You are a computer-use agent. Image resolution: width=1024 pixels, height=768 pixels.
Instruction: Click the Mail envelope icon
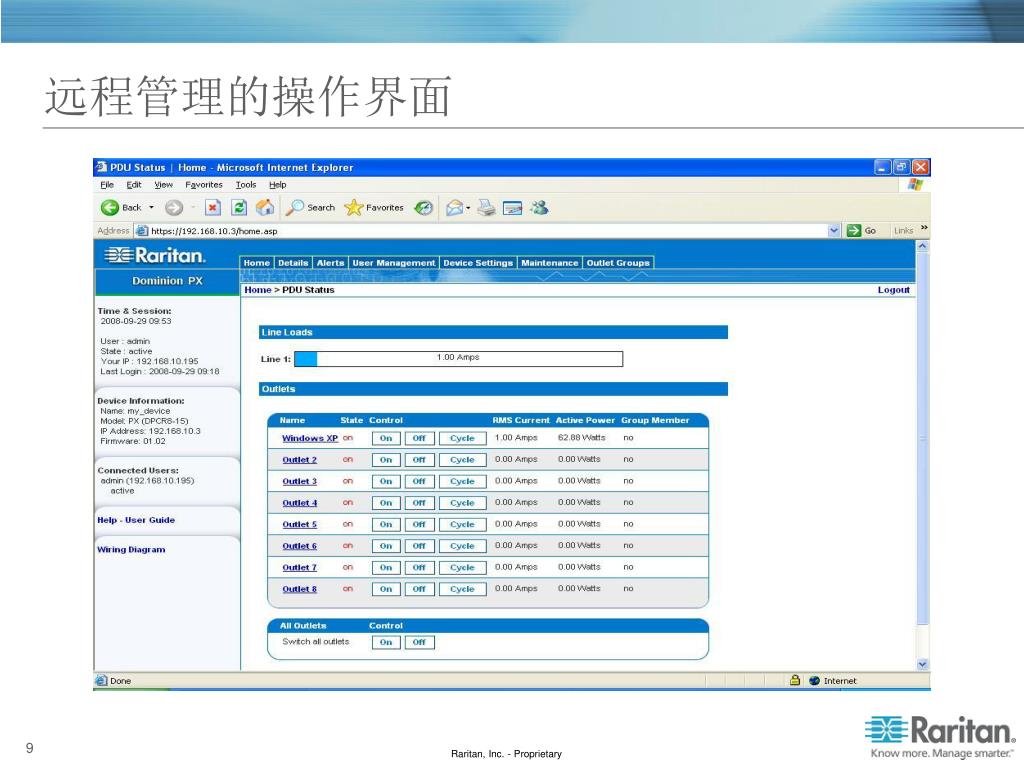click(455, 208)
